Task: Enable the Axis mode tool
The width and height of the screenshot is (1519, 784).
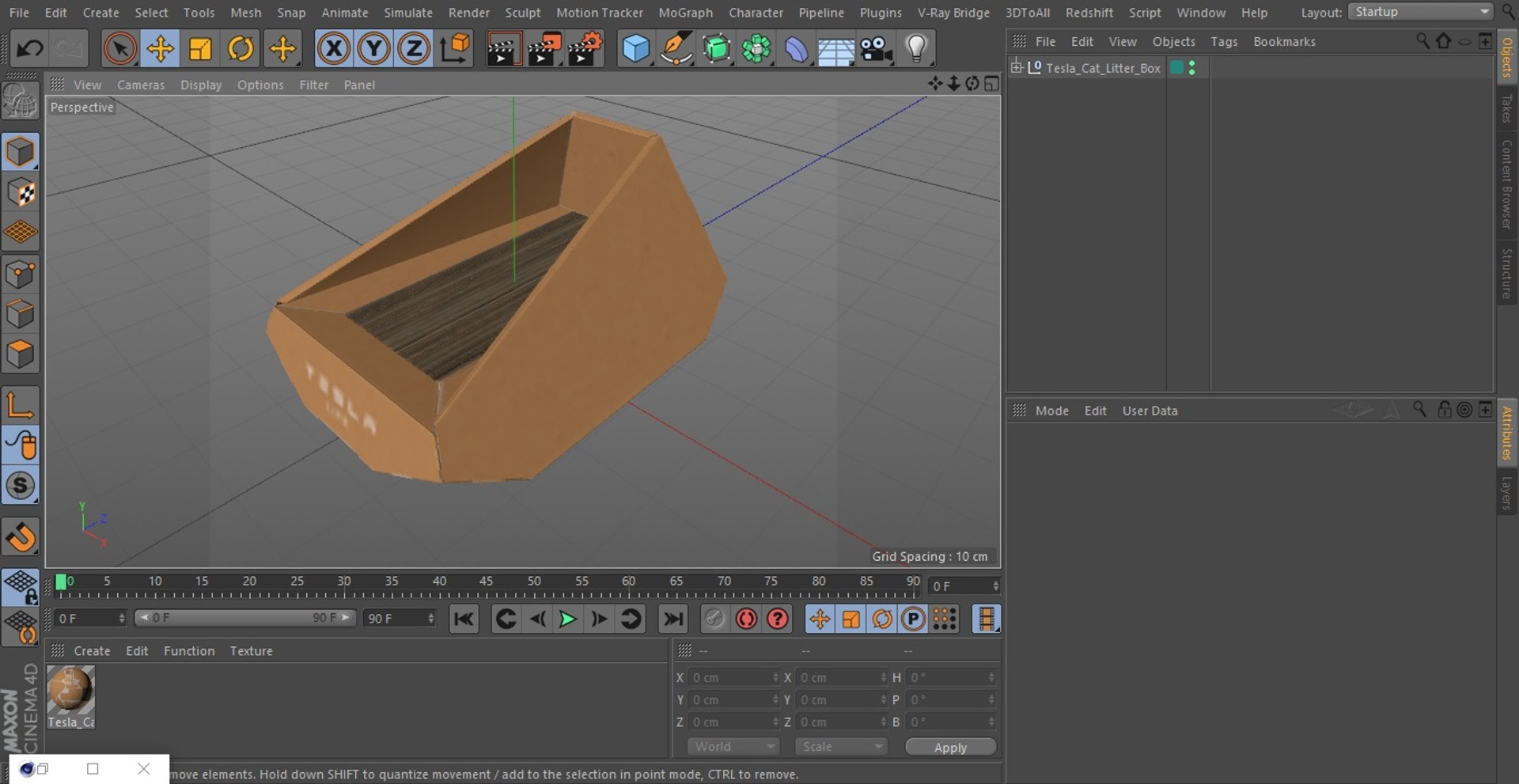Action: (x=20, y=405)
